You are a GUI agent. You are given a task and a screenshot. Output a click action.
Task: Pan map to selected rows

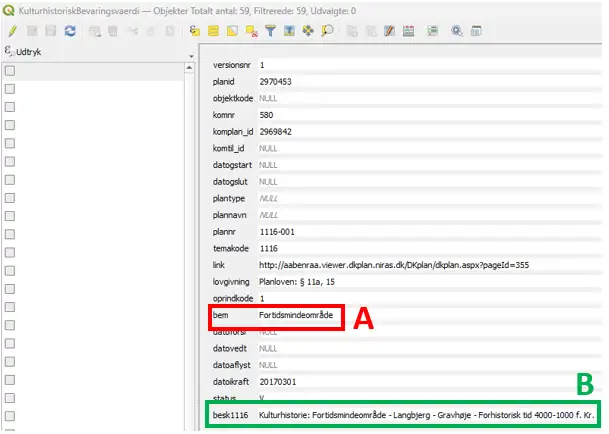pyautogui.click(x=308, y=31)
